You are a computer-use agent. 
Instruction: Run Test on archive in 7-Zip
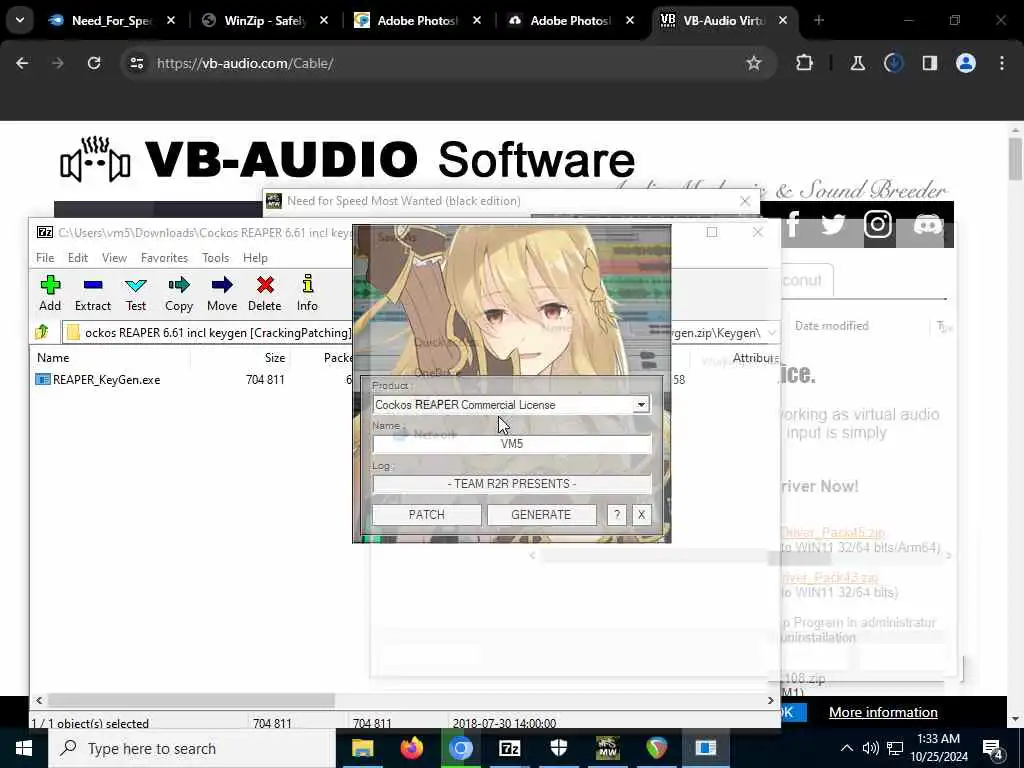[136, 293]
